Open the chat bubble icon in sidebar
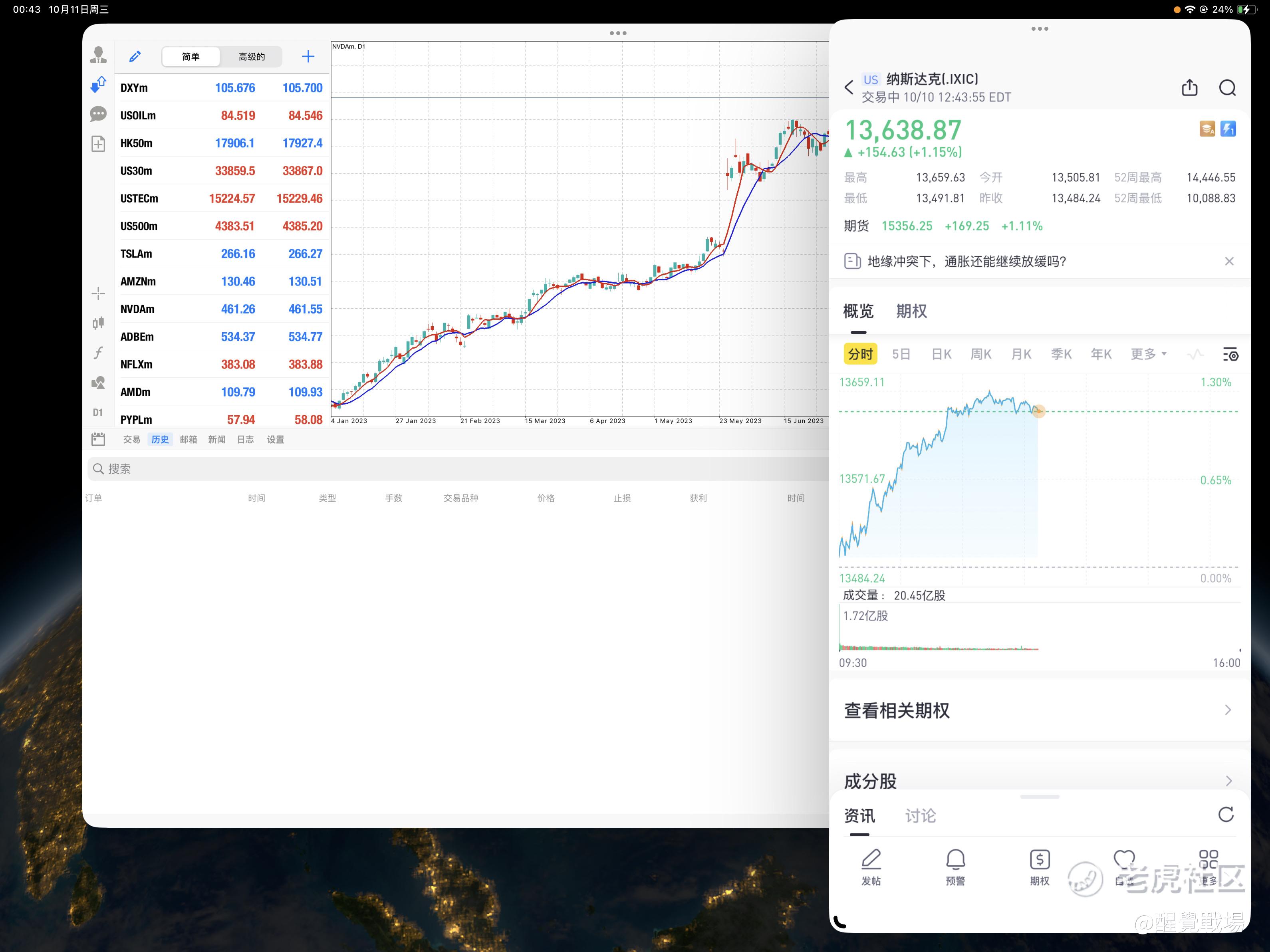Image resolution: width=1270 pixels, height=952 pixels. click(98, 114)
